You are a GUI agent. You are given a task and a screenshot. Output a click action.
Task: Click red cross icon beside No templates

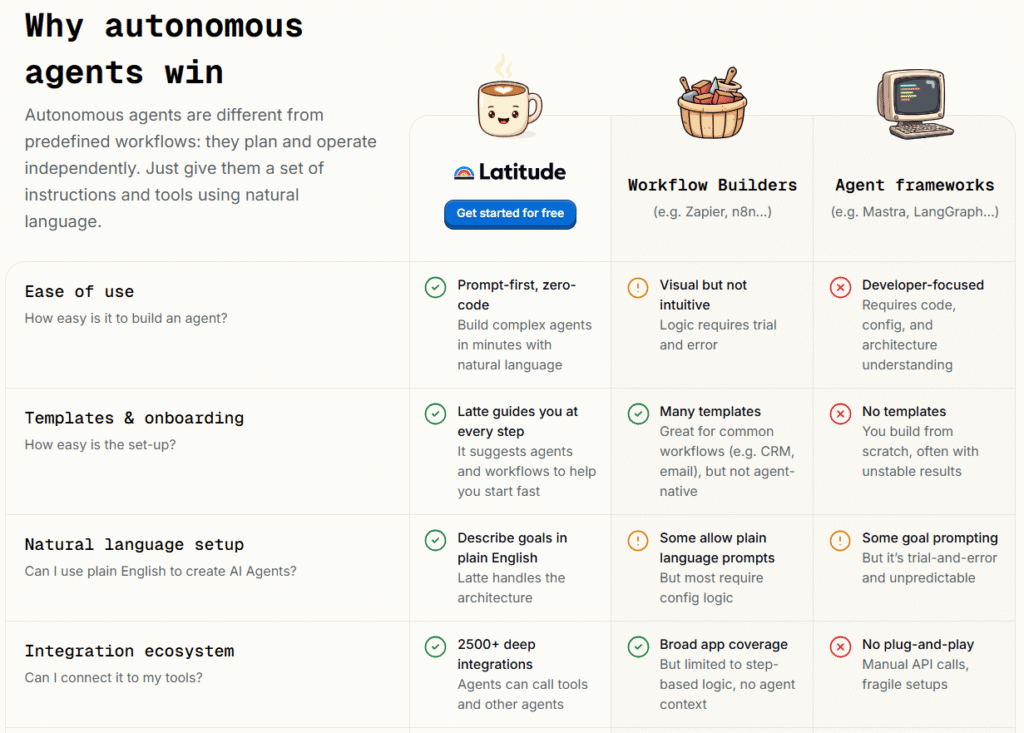coord(840,414)
